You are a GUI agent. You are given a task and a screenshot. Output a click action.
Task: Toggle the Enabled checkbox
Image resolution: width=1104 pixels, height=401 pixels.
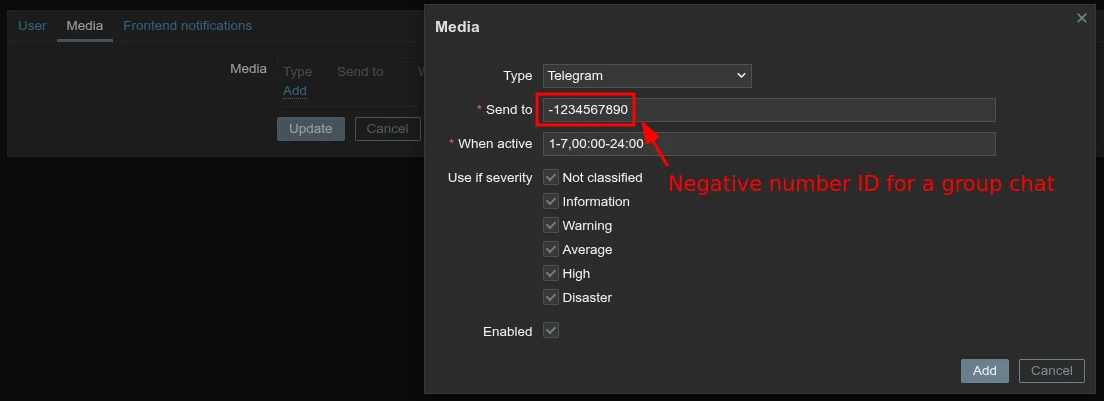pyautogui.click(x=551, y=331)
